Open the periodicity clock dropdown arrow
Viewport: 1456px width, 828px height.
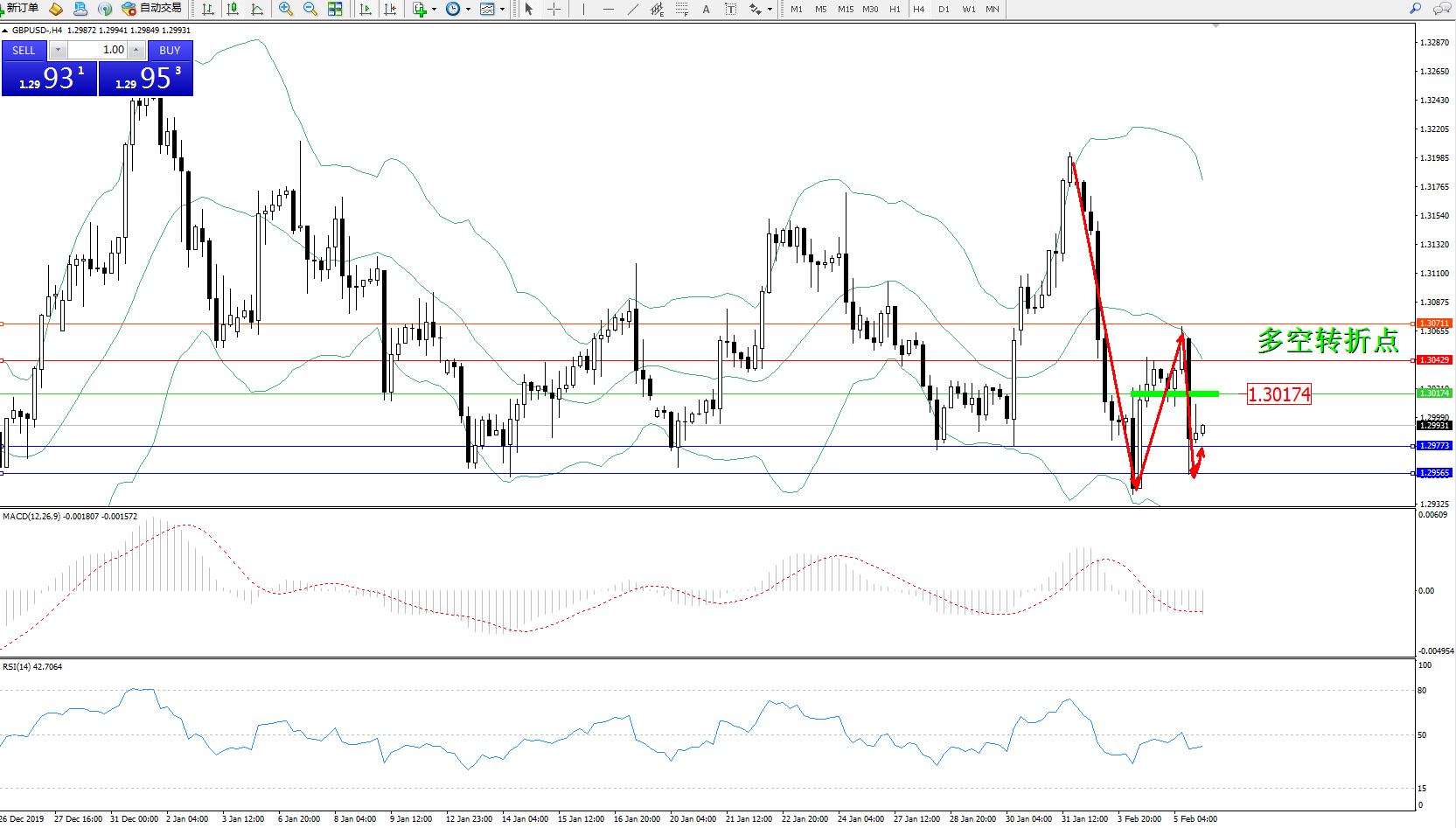(x=468, y=10)
